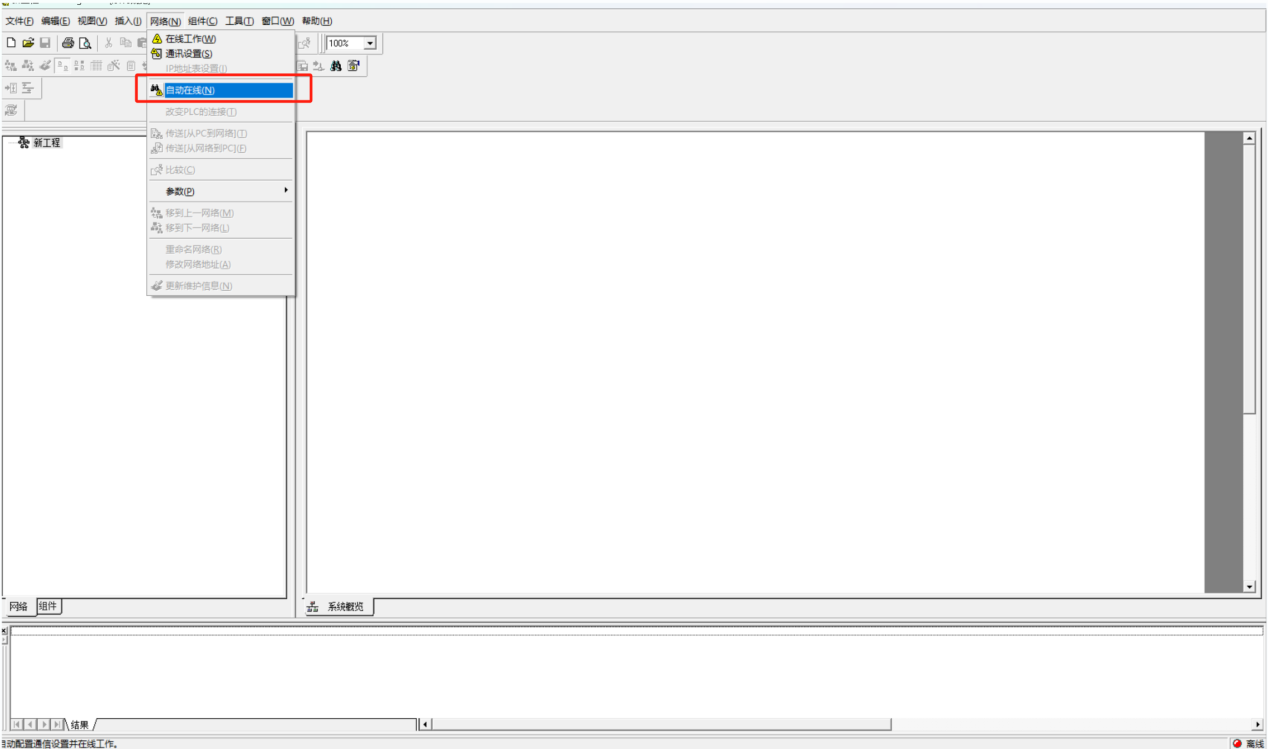This screenshot has height=749, width=1268.
Task: Click the lone icon in fourth toolbar row
Action: tap(11, 110)
